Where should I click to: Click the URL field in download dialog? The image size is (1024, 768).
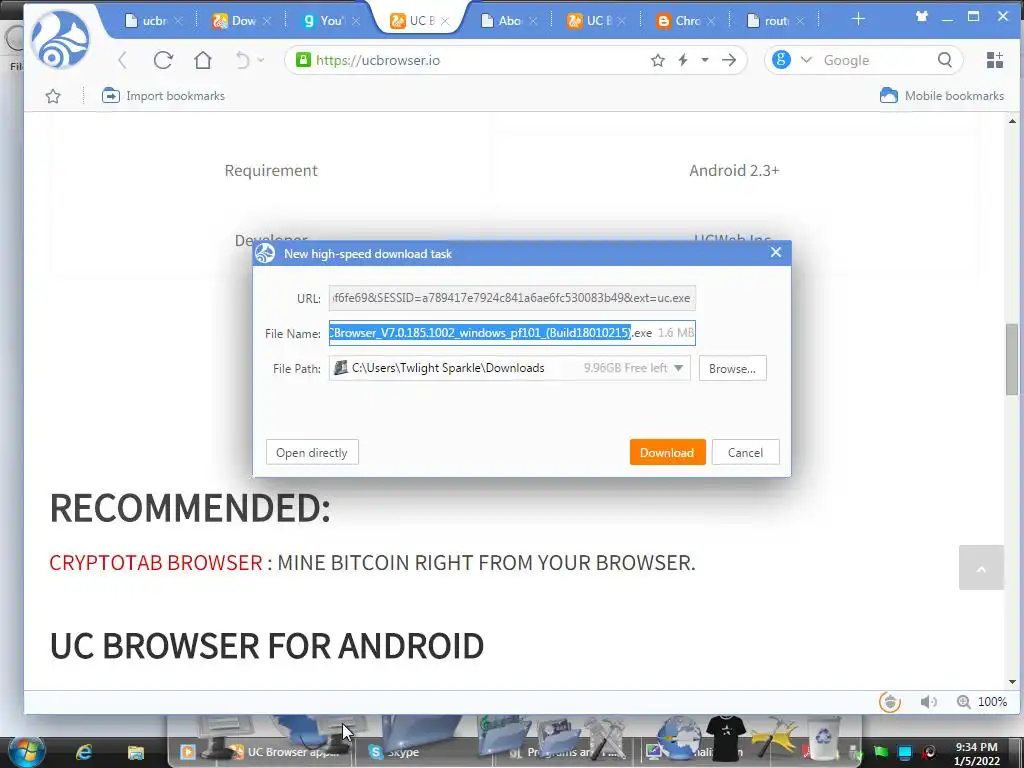512,298
